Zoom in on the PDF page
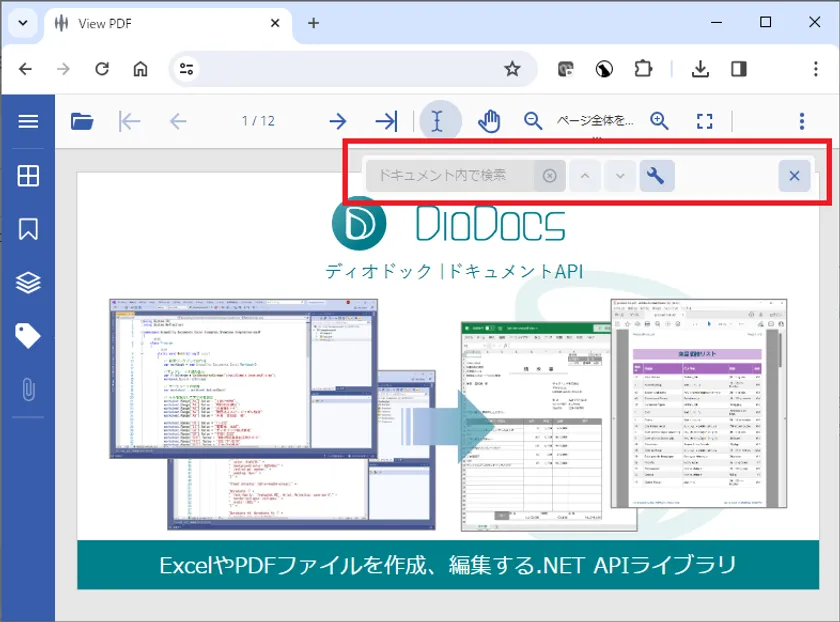The width and height of the screenshot is (840, 622). tap(659, 122)
